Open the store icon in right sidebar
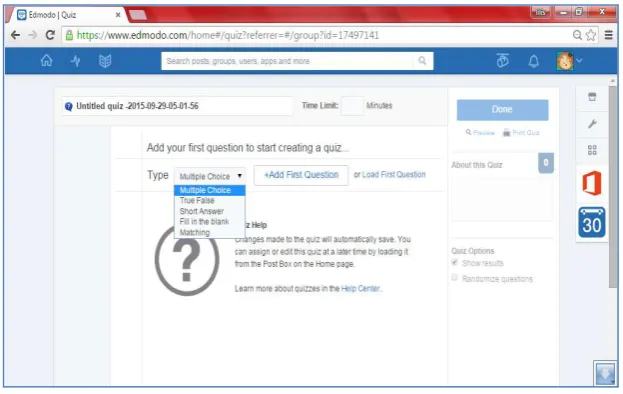The width and height of the screenshot is (623, 394). pyautogui.click(x=592, y=97)
